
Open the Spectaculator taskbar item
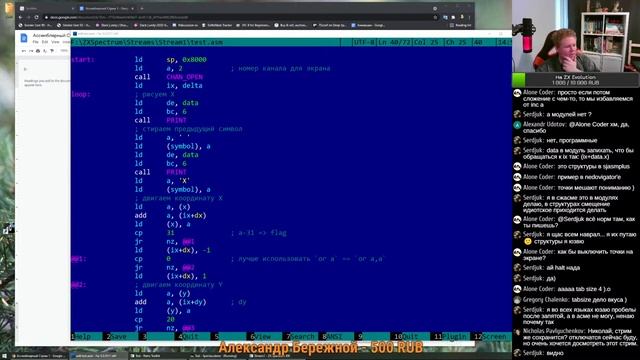point(216,356)
